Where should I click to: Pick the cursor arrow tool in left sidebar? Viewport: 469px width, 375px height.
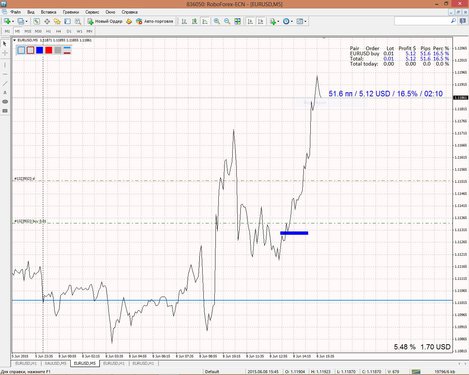click(x=5, y=44)
